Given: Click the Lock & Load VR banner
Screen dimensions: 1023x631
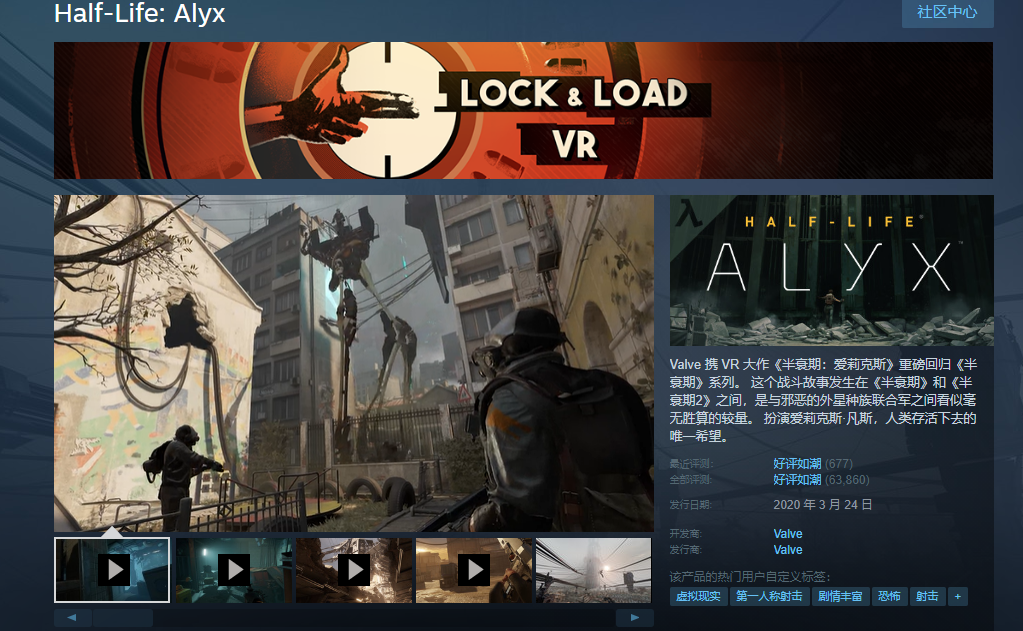Looking at the screenshot, I should [523, 110].
